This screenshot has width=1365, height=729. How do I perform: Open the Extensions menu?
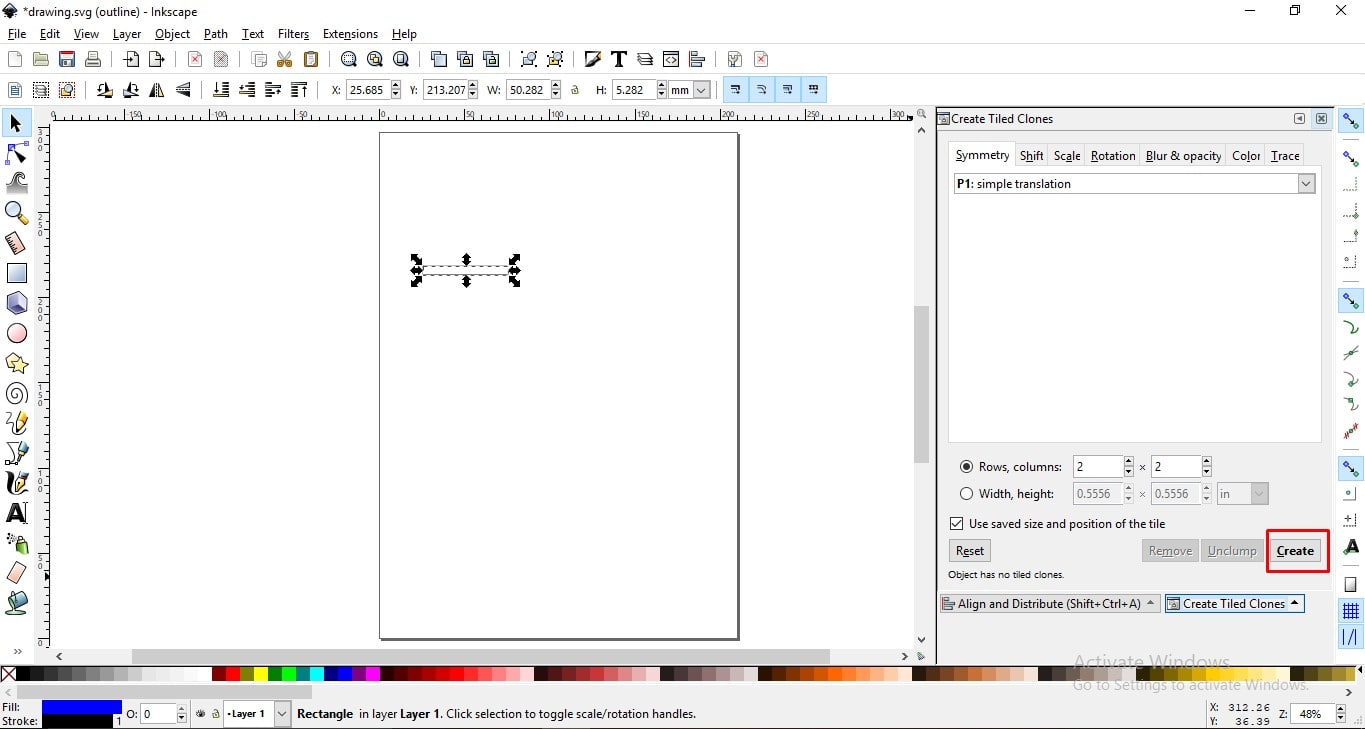pos(350,34)
